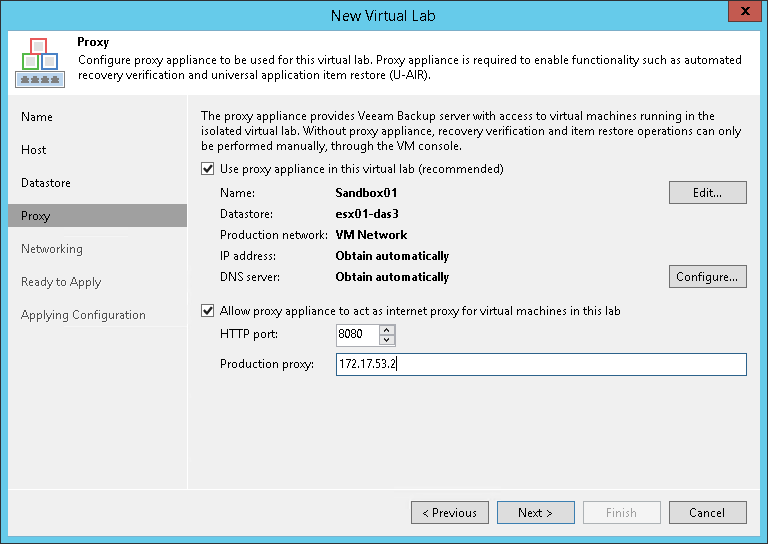Cancel the virtual lab wizard
This screenshot has height=544, width=768.
[x=707, y=513]
